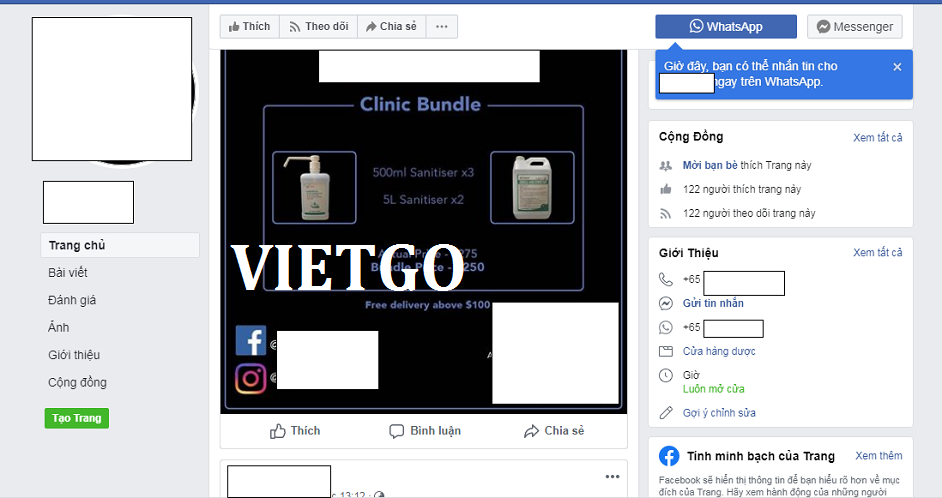The width and height of the screenshot is (942, 498).
Task: Click Messenger icon beside Gửi tin nhắn
Action: coord(666,303)
